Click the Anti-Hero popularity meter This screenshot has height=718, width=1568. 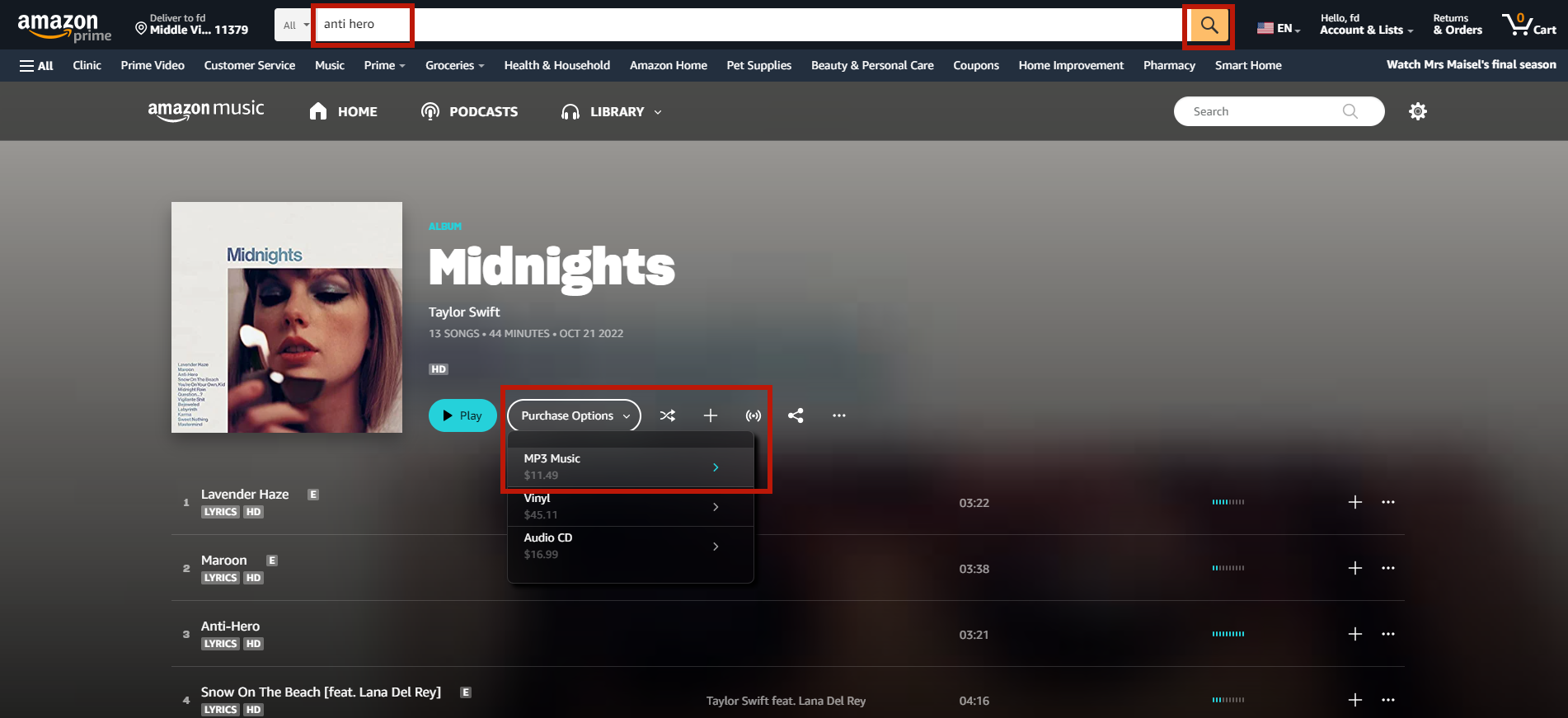pos(1228,634)
